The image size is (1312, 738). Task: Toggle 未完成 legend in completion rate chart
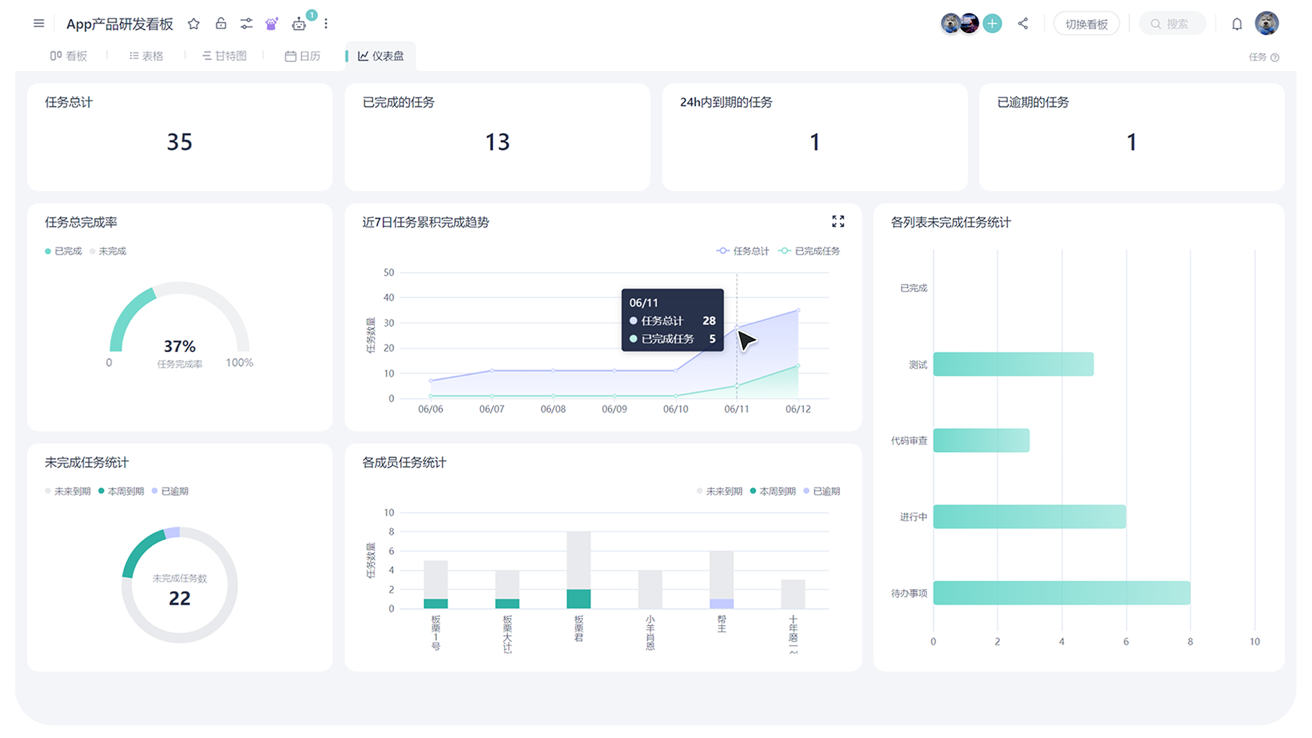[x=108, y=251]
